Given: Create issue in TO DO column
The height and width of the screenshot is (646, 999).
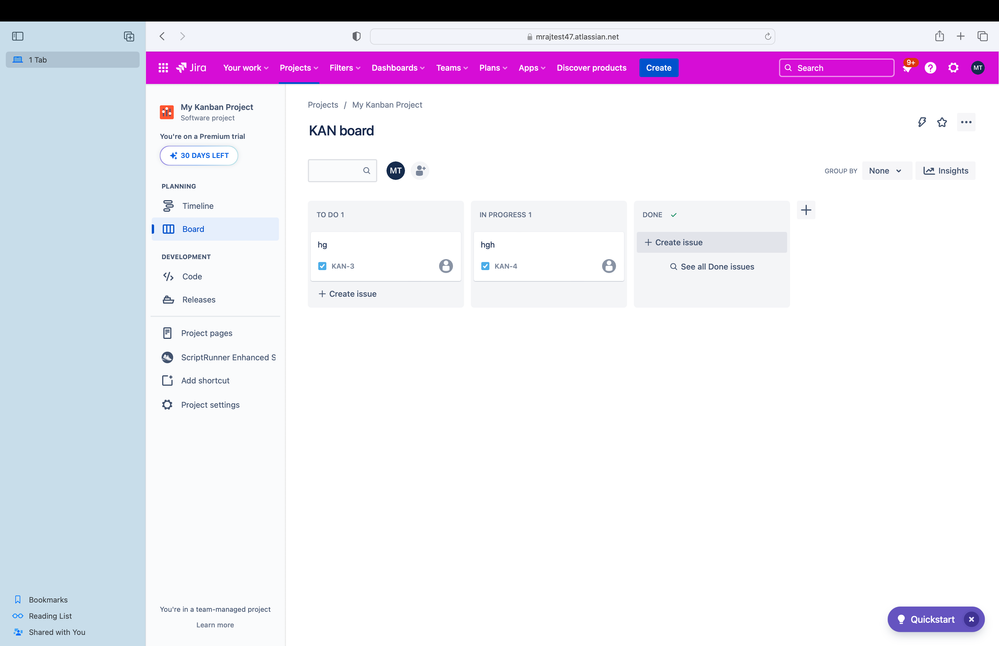Looking at the screenshot, I should pyautogui.click(x=385, y=294).
